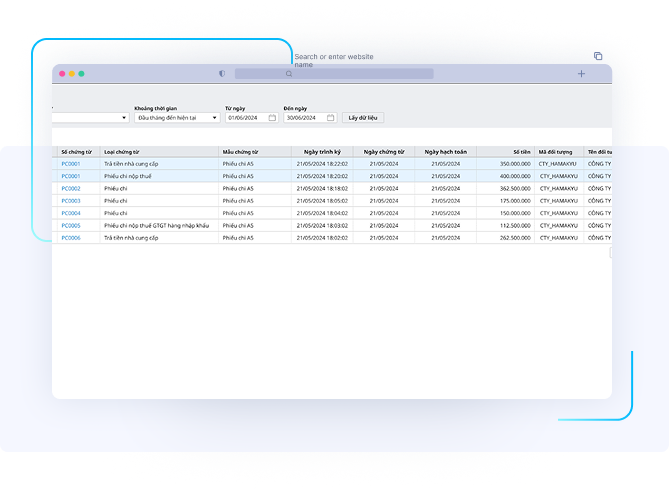Viewport: 669px width, 489px height.
Task: Open voucher link PC0003
Action: [71, 201]
